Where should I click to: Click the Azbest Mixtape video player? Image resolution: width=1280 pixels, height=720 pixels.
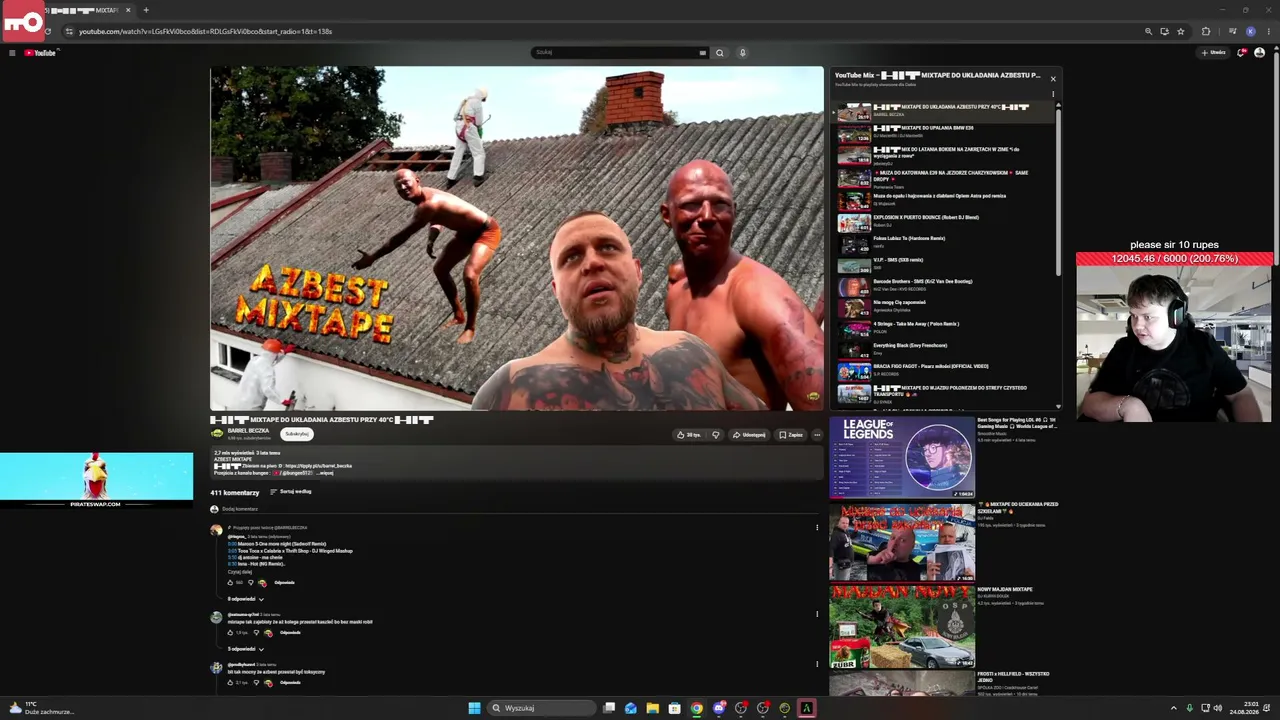pyautogui.click(x=517, y=238)
